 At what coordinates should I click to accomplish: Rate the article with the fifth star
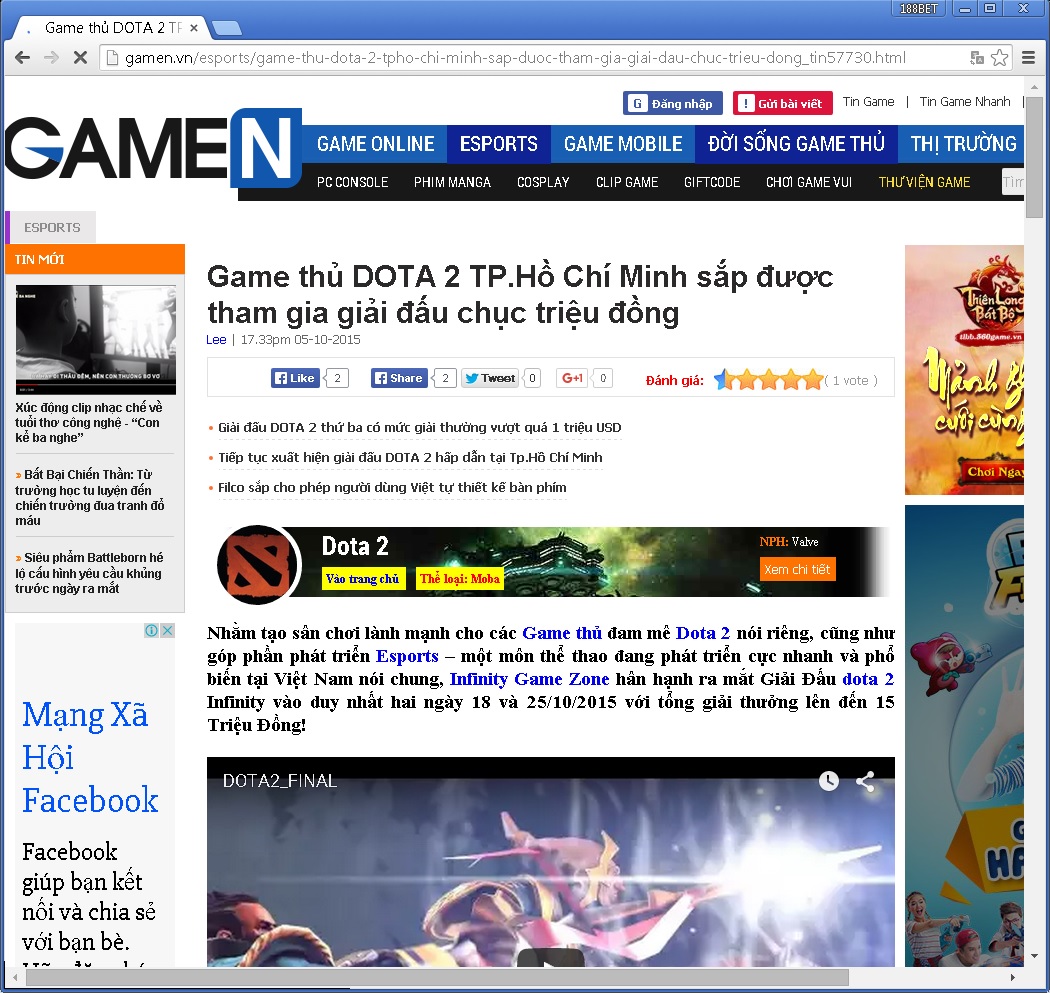tap(813, 380)
